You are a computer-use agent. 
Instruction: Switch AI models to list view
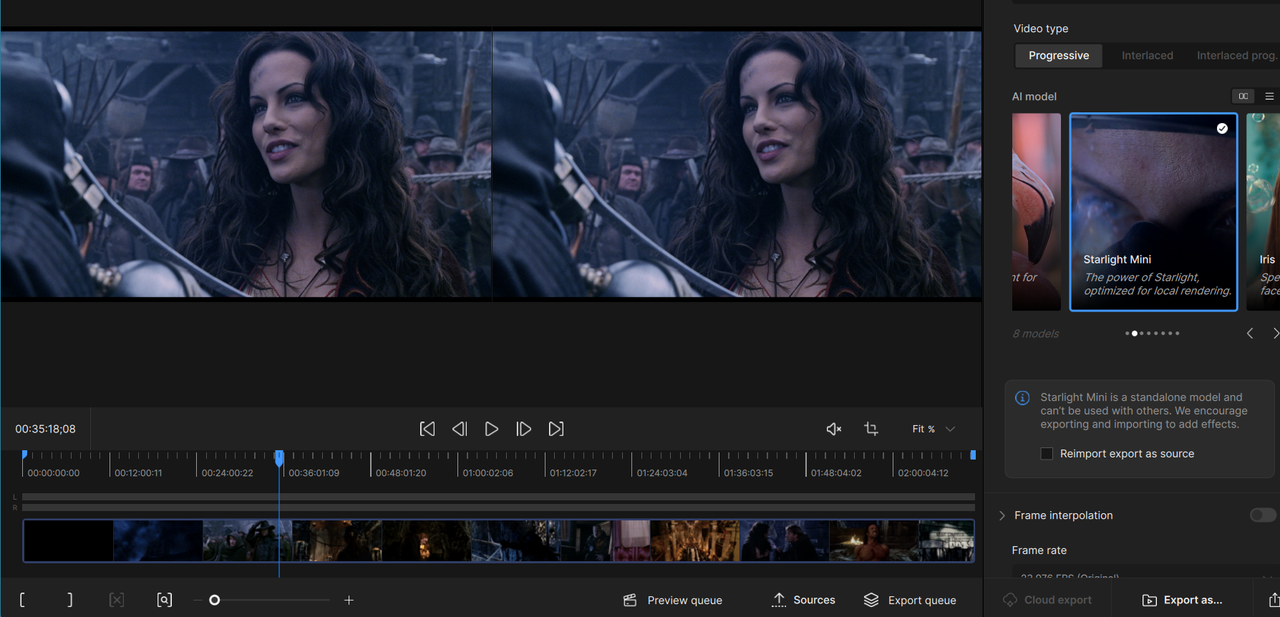pyautogui.click(x=1269, y=96)
